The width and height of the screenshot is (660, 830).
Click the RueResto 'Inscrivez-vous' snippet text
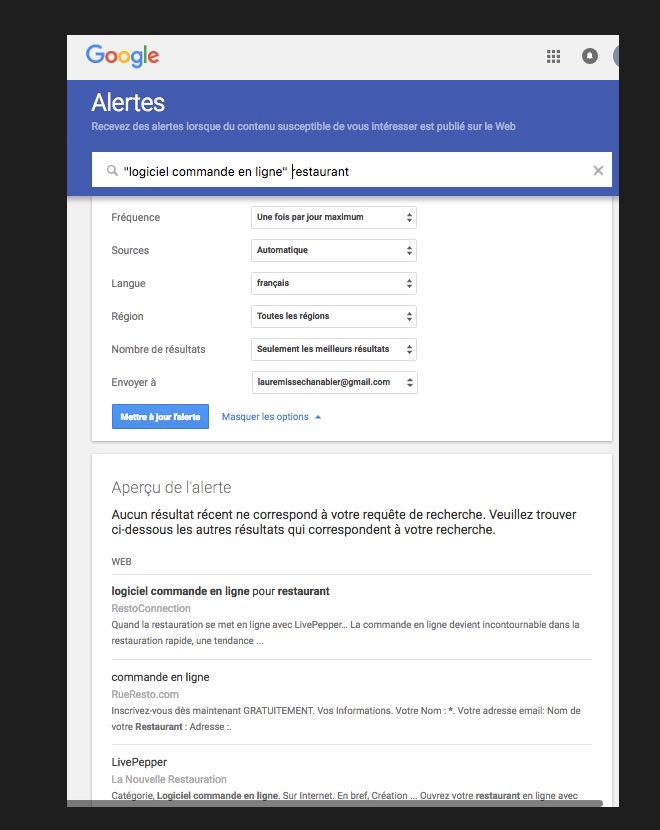click(x=346, y=718)
